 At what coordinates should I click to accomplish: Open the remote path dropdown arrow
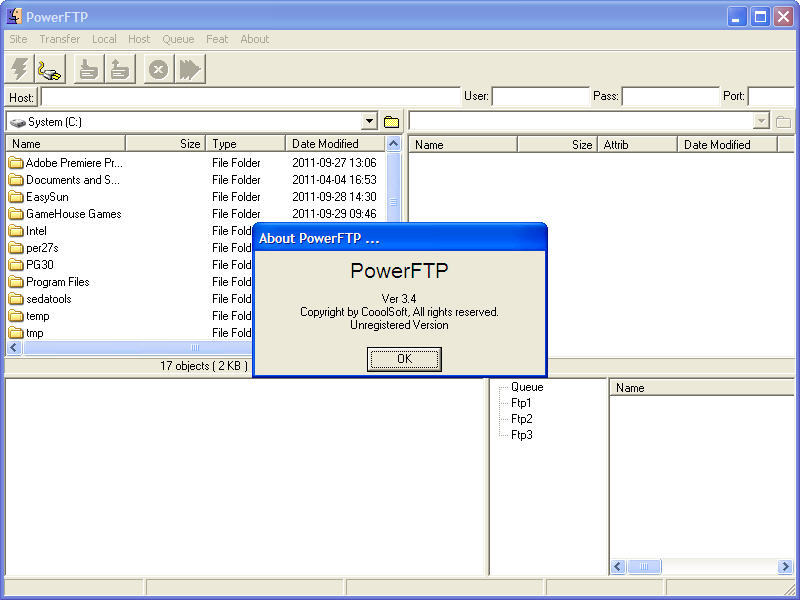(761, 122)
